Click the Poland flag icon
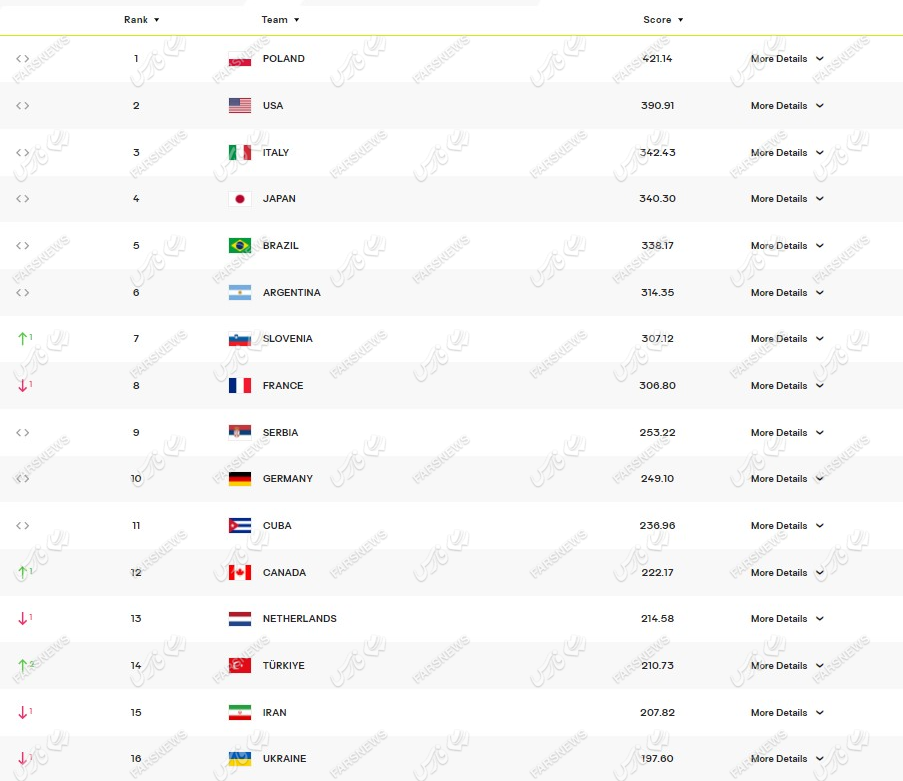The height and width of the screenshot is (781, 903). 239,59
